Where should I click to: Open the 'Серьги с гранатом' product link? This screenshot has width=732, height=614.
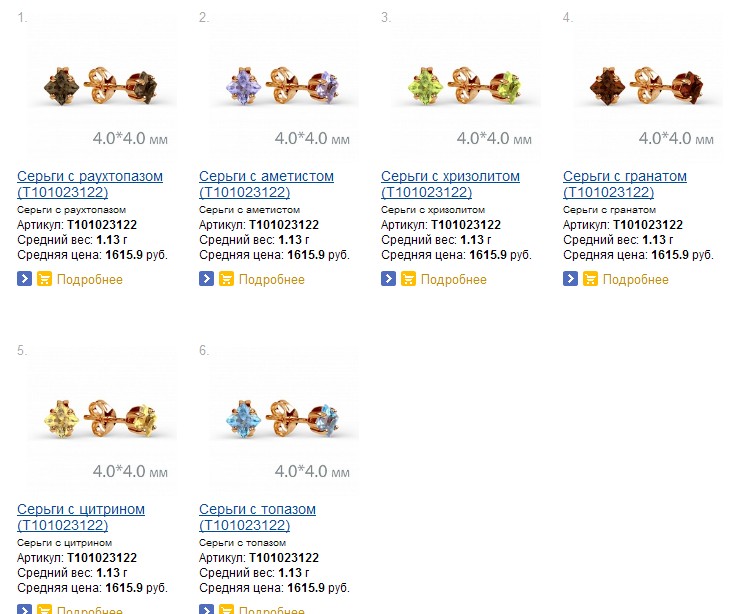[625, 177]
